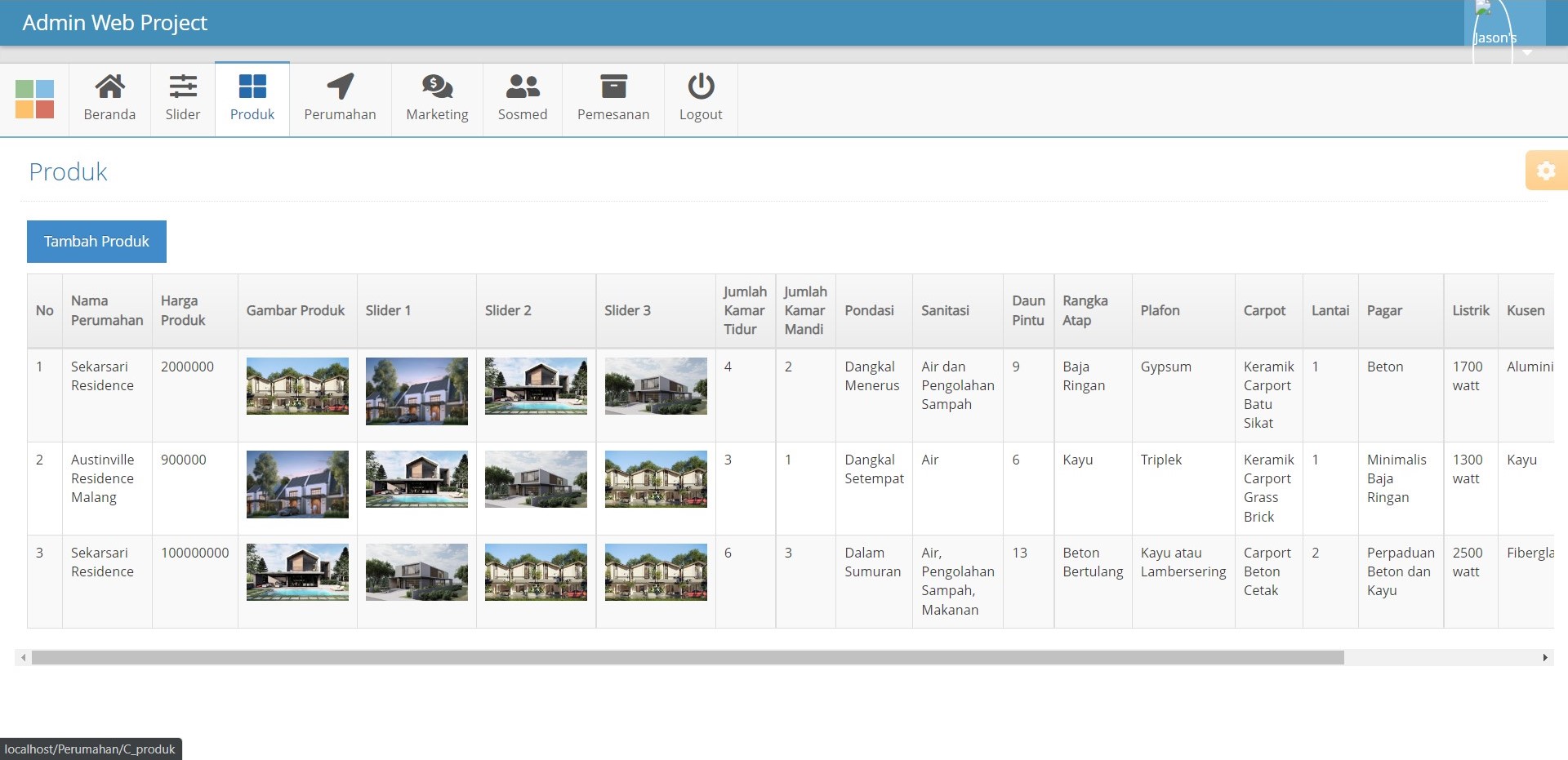Select the Slider settings icon
Screen dimensions: 1568x760
click(182, 87)
